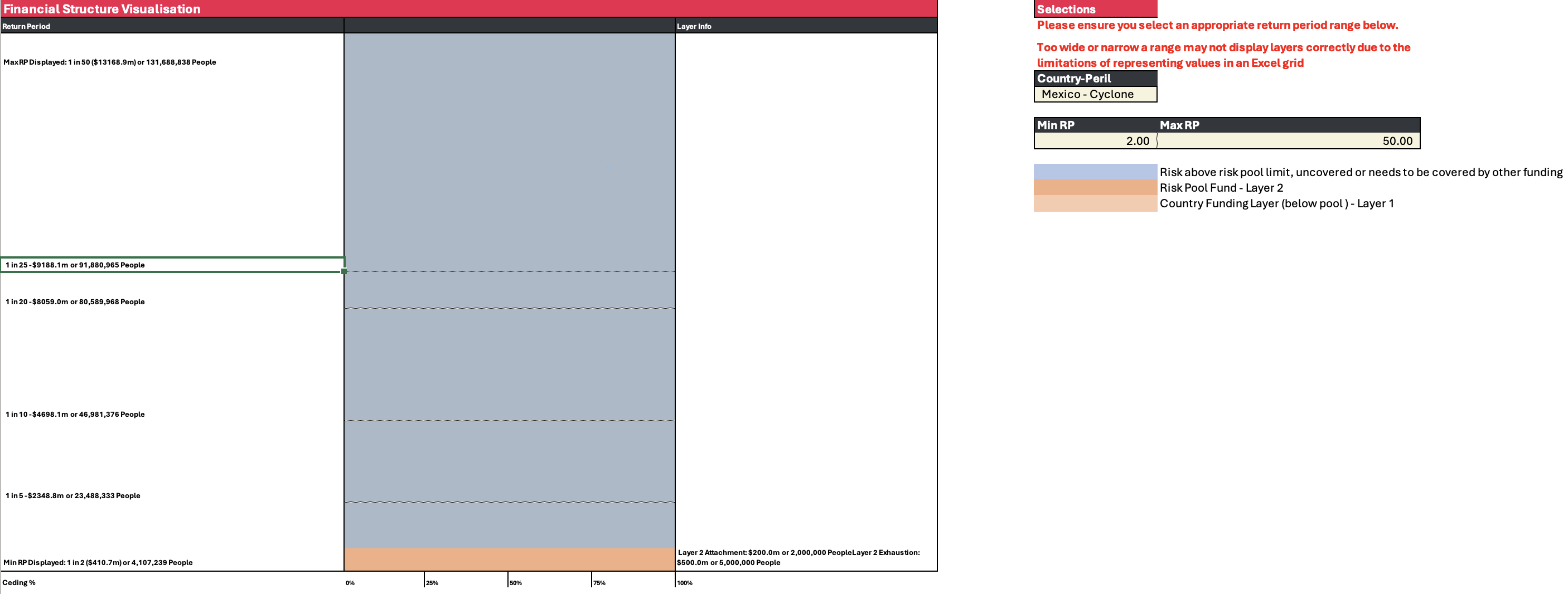Click the Ceding % axis label
This screenshot has height=594, width=1568.
tap(19, 583)
